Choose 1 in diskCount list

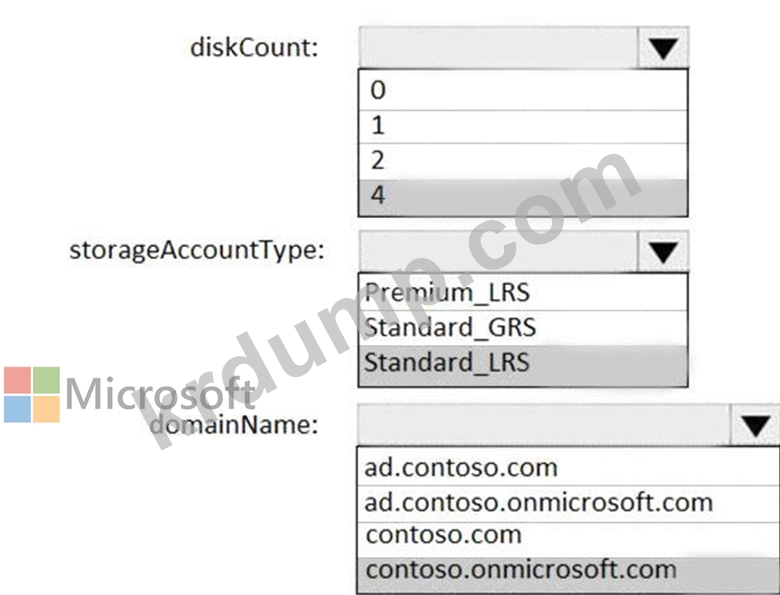(523, 126)
